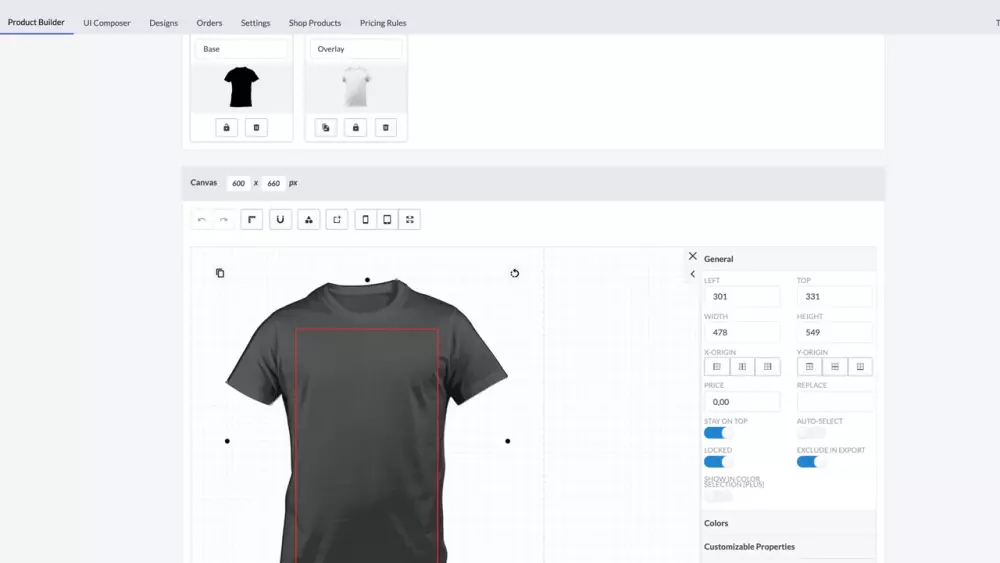This screenshot has width=1000, height=563.
Task: Switch to the Pricing Rules tab
Action: click(x=383, y=23)
